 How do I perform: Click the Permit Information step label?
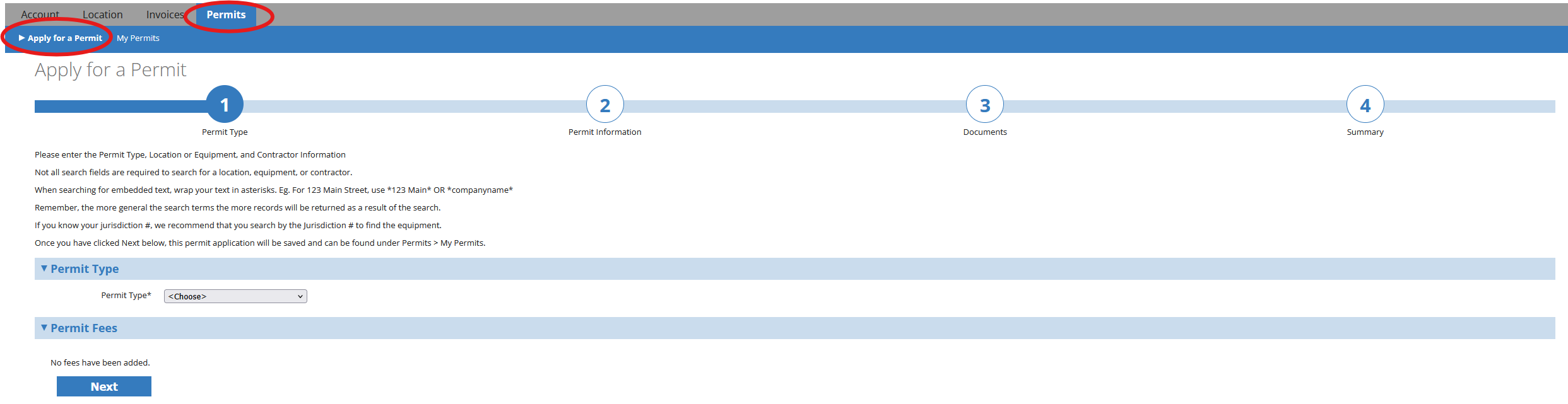coord(604,132)
